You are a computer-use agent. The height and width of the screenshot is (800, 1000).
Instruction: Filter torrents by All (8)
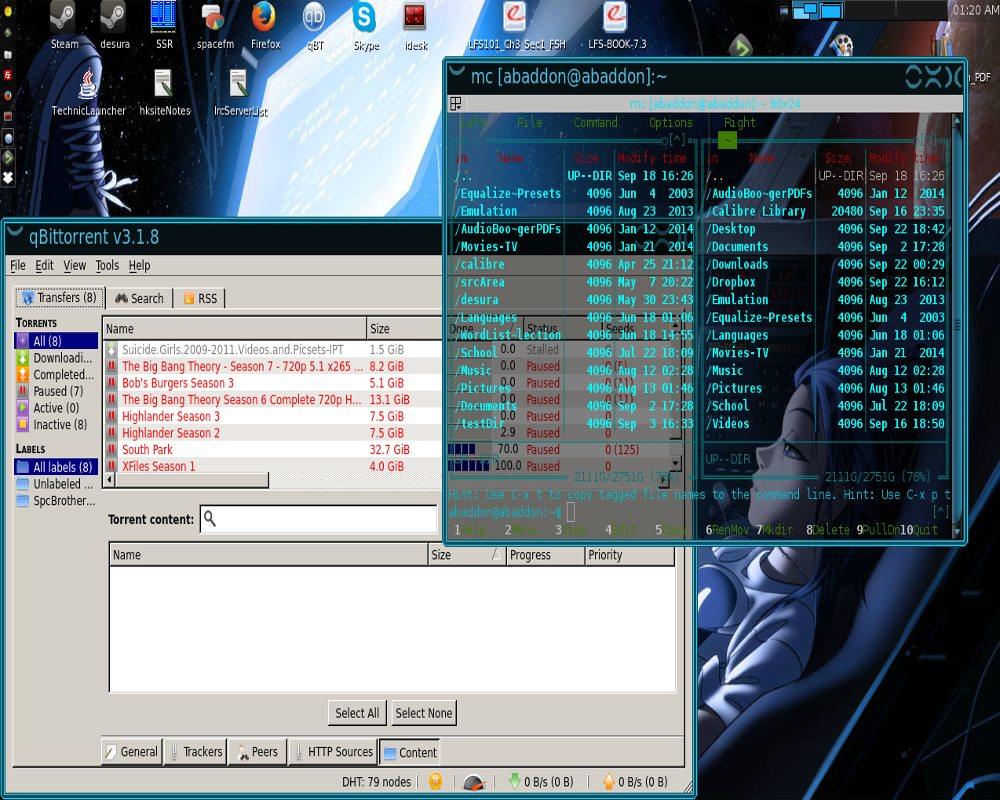point(57,341)
